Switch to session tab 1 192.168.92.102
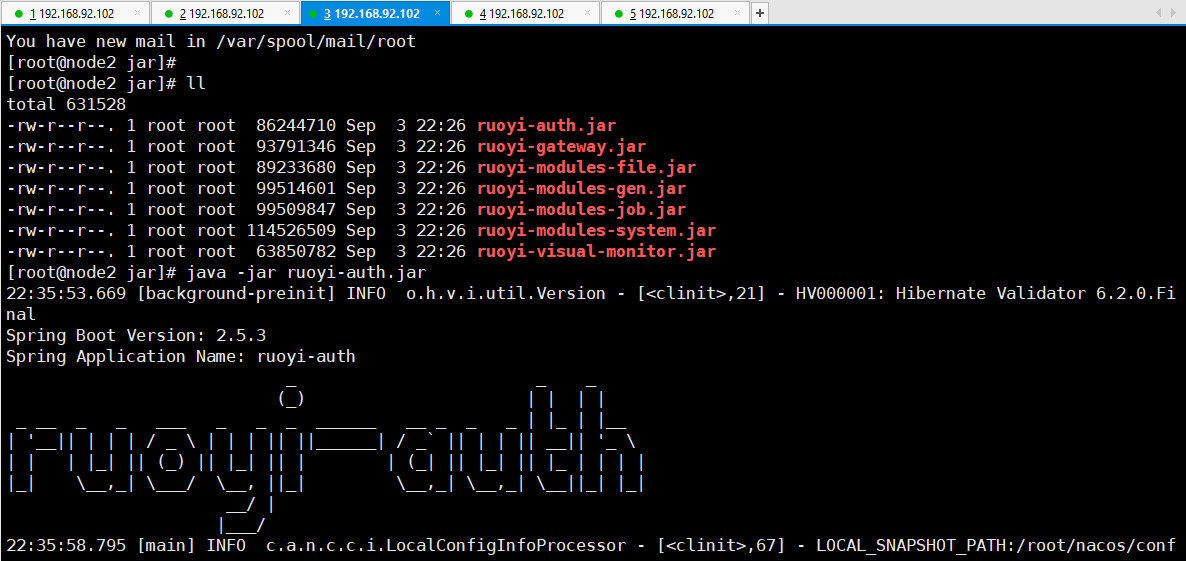This screenshot has width=1186, height=561. [x=74, y=14]
